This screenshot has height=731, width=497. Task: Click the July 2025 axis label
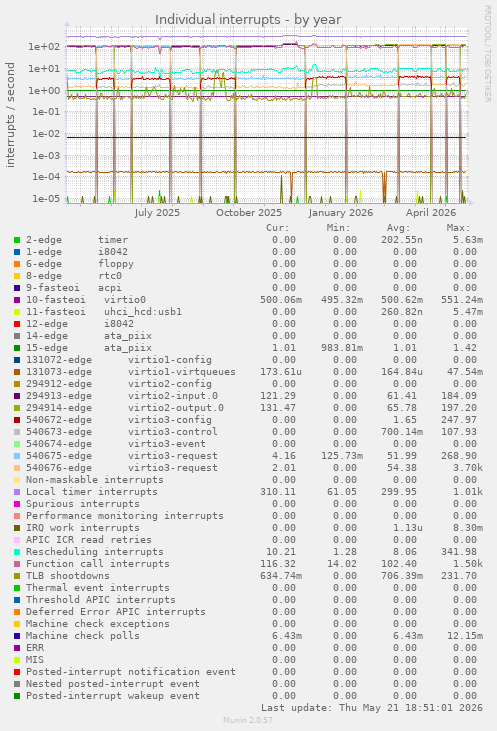pos(157,213)
